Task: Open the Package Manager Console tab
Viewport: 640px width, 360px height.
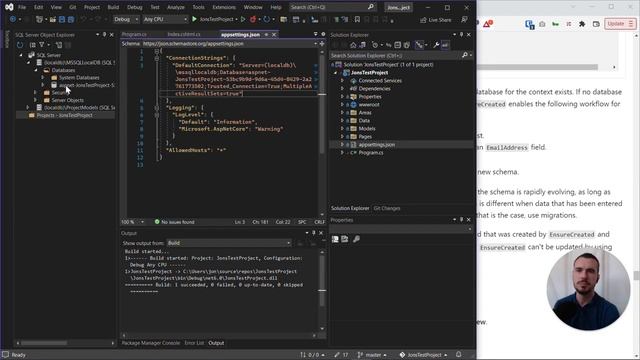Action: click(151, 343)
